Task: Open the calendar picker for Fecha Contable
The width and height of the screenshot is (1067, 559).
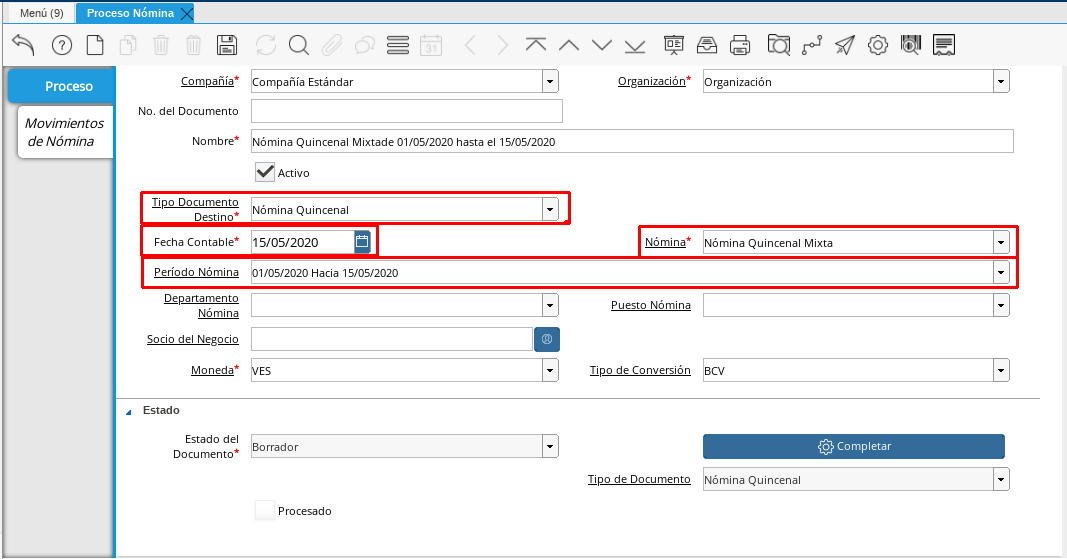Action: pos(362,242)
